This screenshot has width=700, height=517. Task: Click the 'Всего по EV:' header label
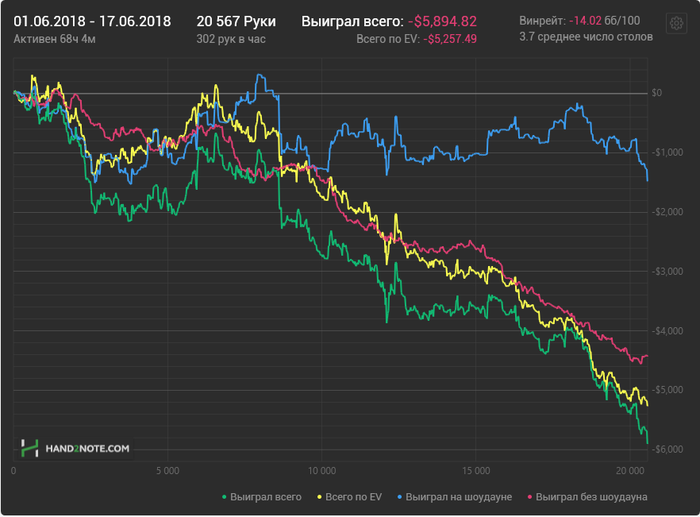(x=388, y=39)
